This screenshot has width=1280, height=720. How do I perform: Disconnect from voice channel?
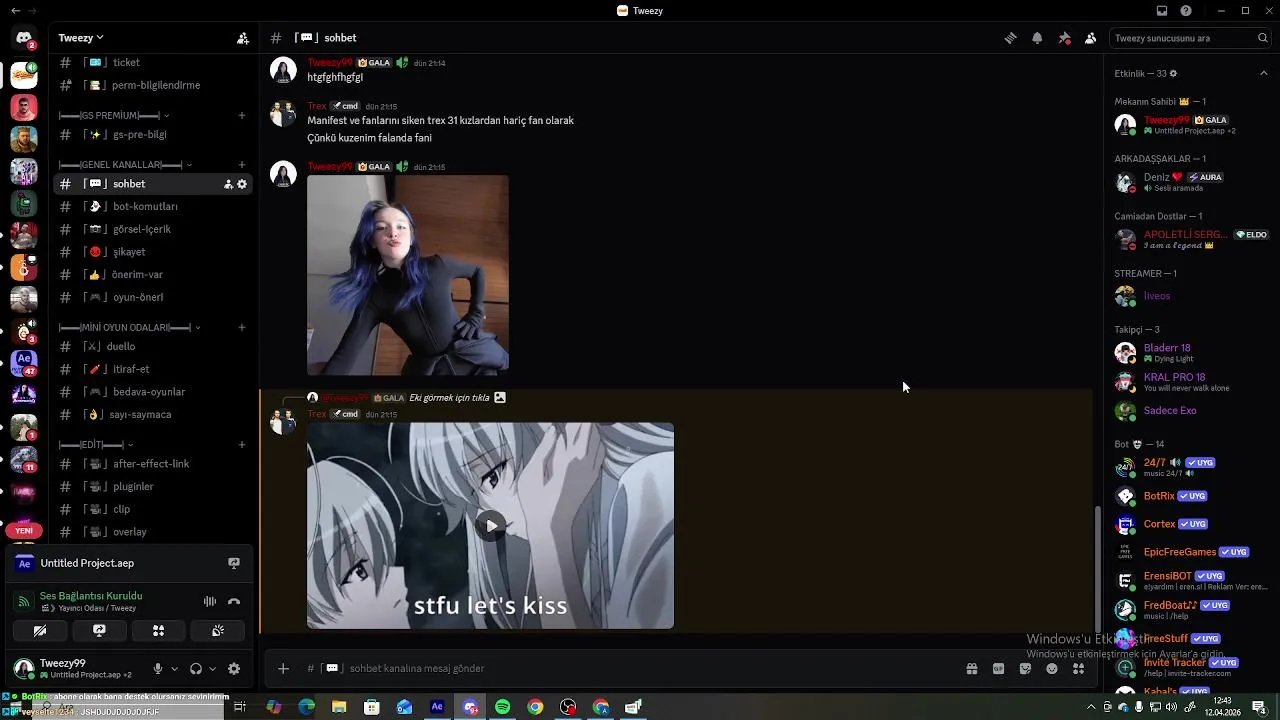coord(234,601)
